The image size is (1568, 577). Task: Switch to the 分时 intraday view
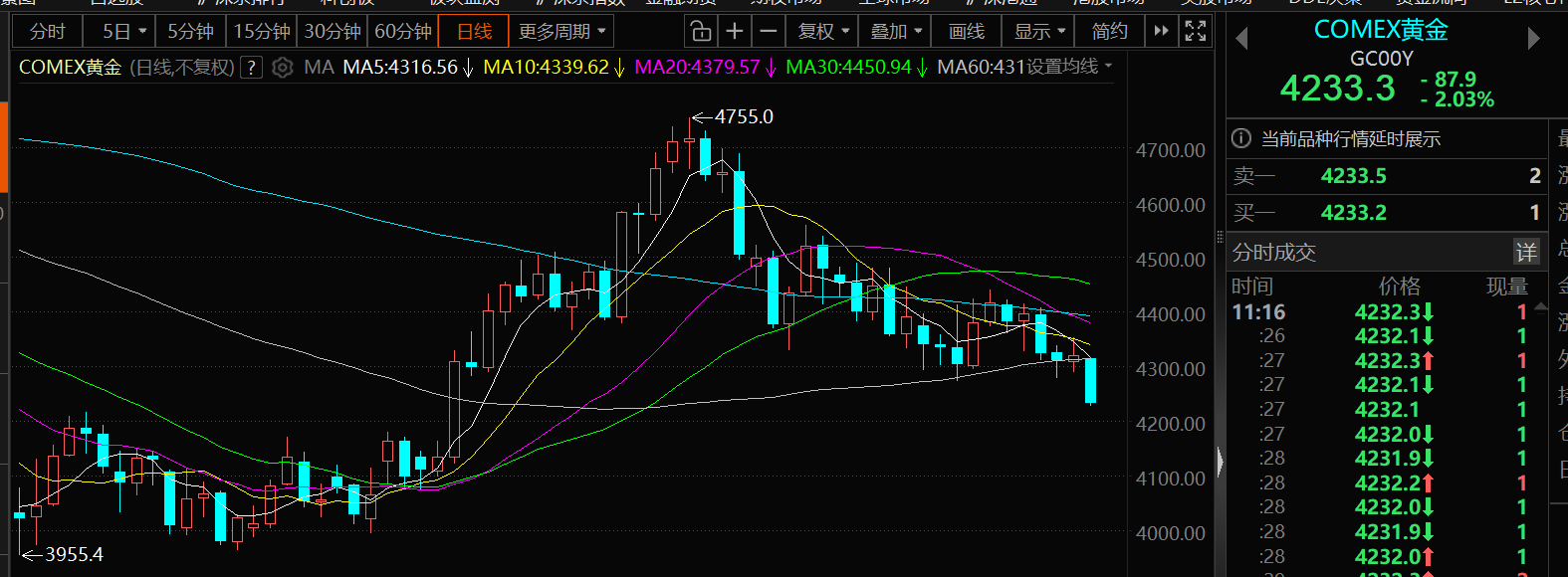tap(47, 32)
